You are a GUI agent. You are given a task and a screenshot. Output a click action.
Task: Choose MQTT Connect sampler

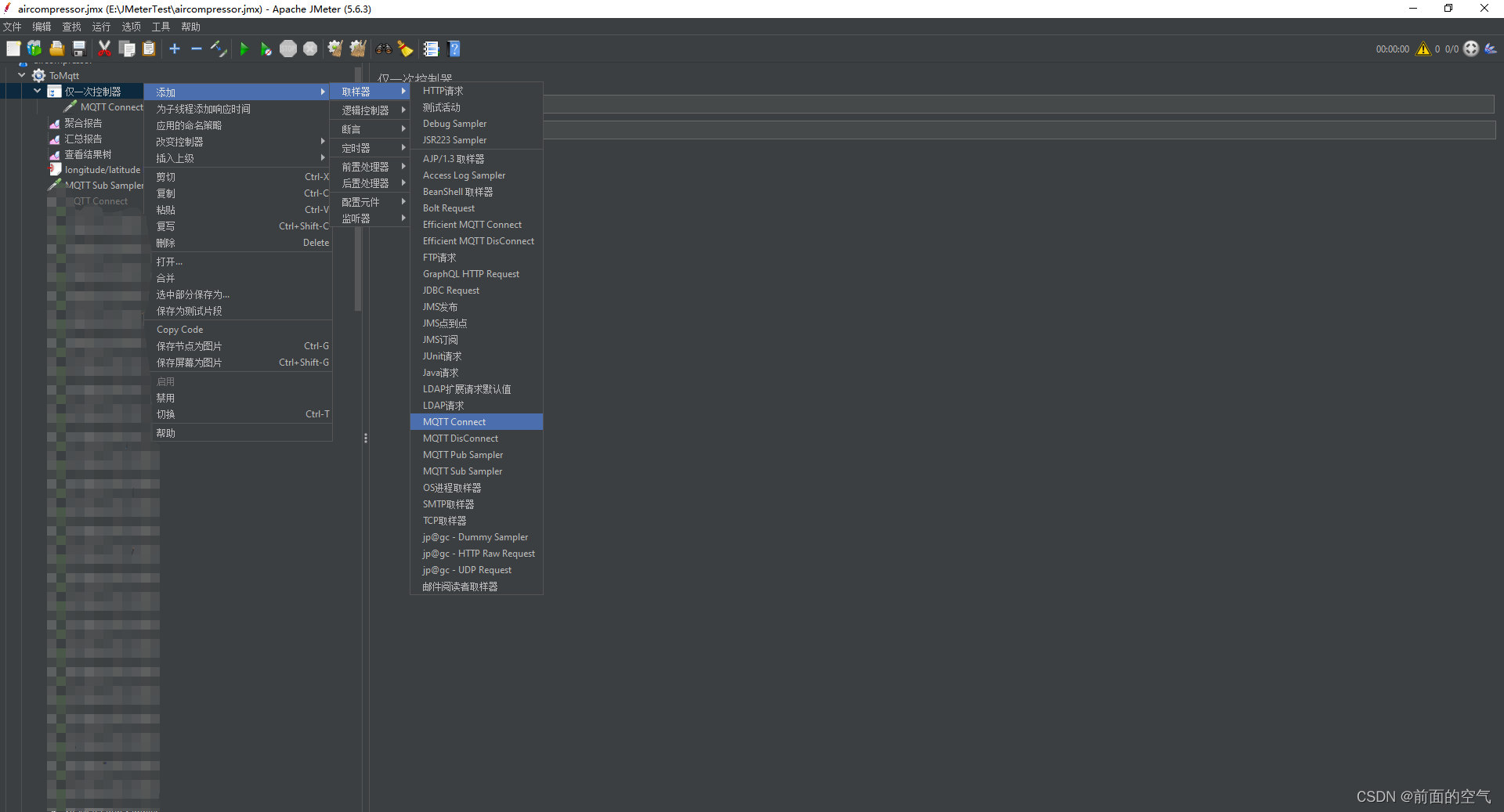(x=476, y=422)
